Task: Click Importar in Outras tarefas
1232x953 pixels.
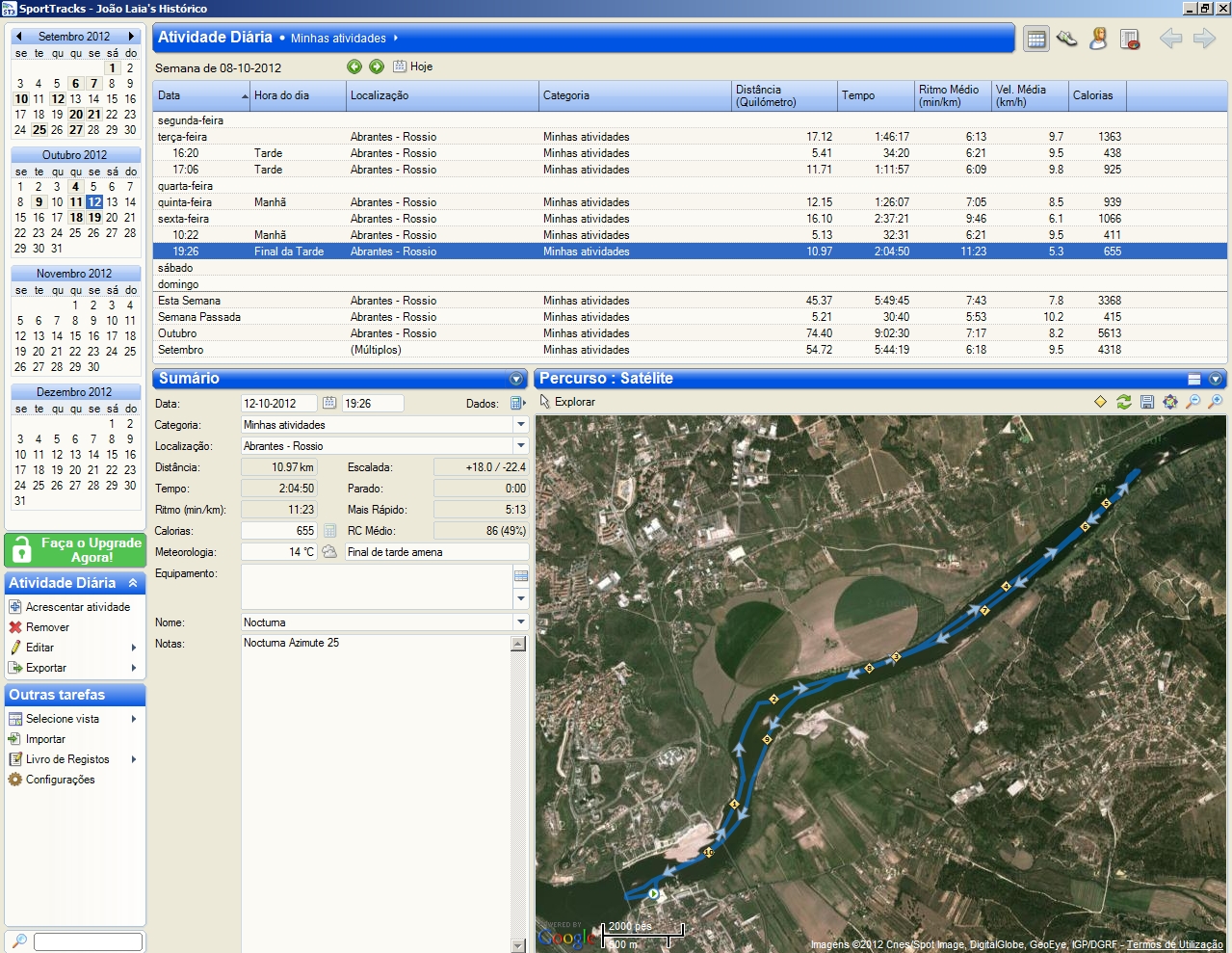Action: (x=45, y=739)
